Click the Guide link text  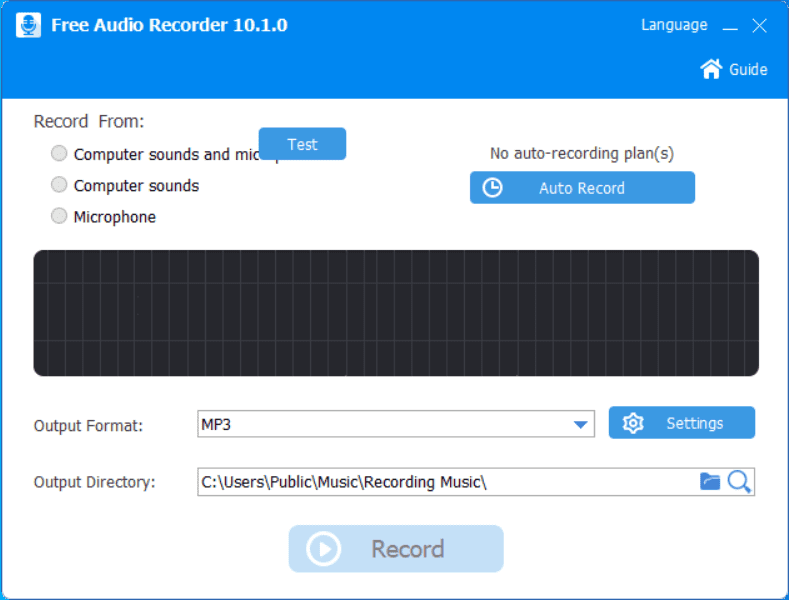[748, 69]
